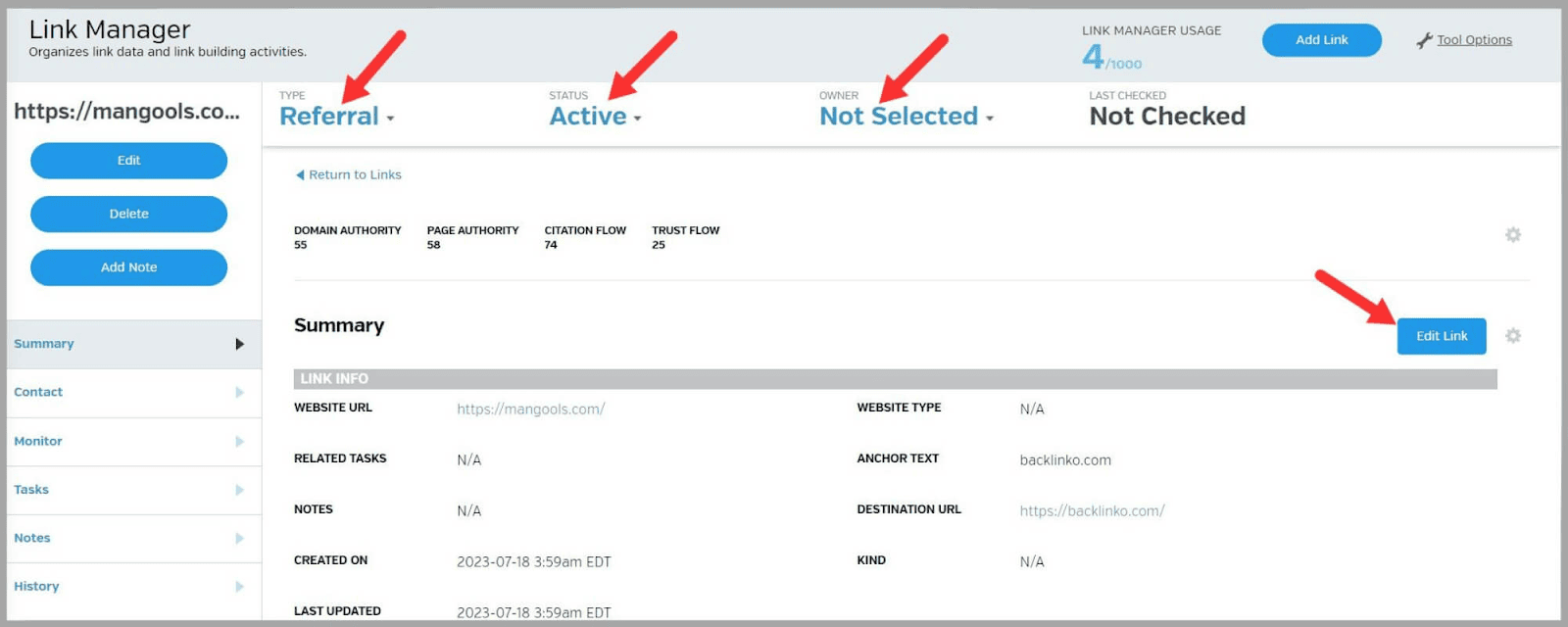Open the Notes sidebar section

click(x=32, y=538)
